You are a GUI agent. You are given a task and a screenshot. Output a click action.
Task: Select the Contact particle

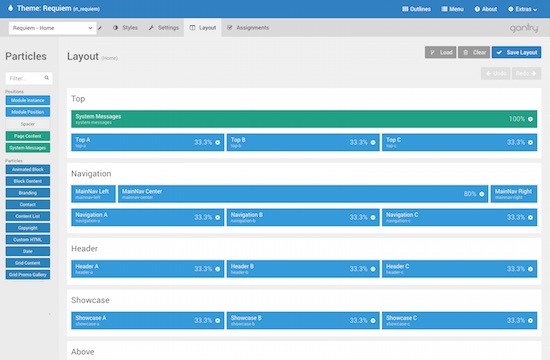(28, 205)
